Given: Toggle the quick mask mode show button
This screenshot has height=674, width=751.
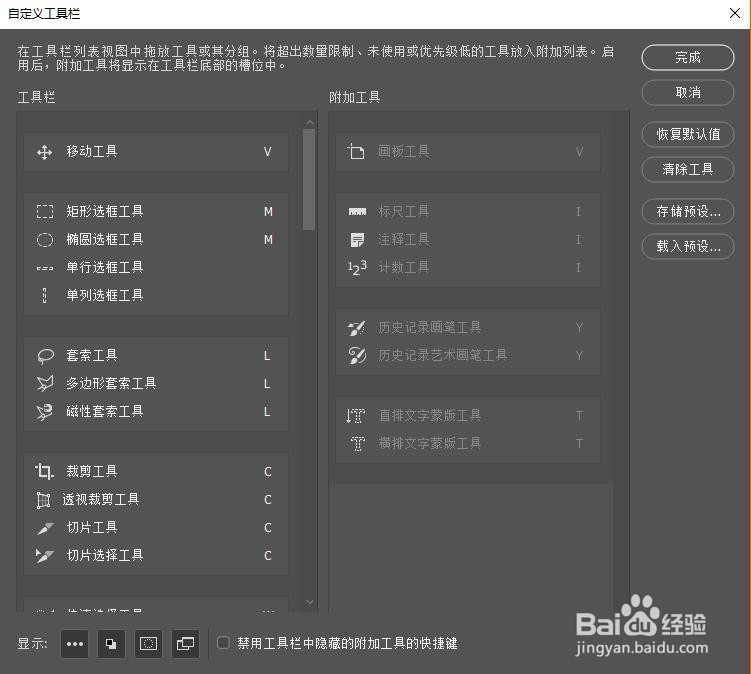Looking at the screenshot, I should point(148,644).
